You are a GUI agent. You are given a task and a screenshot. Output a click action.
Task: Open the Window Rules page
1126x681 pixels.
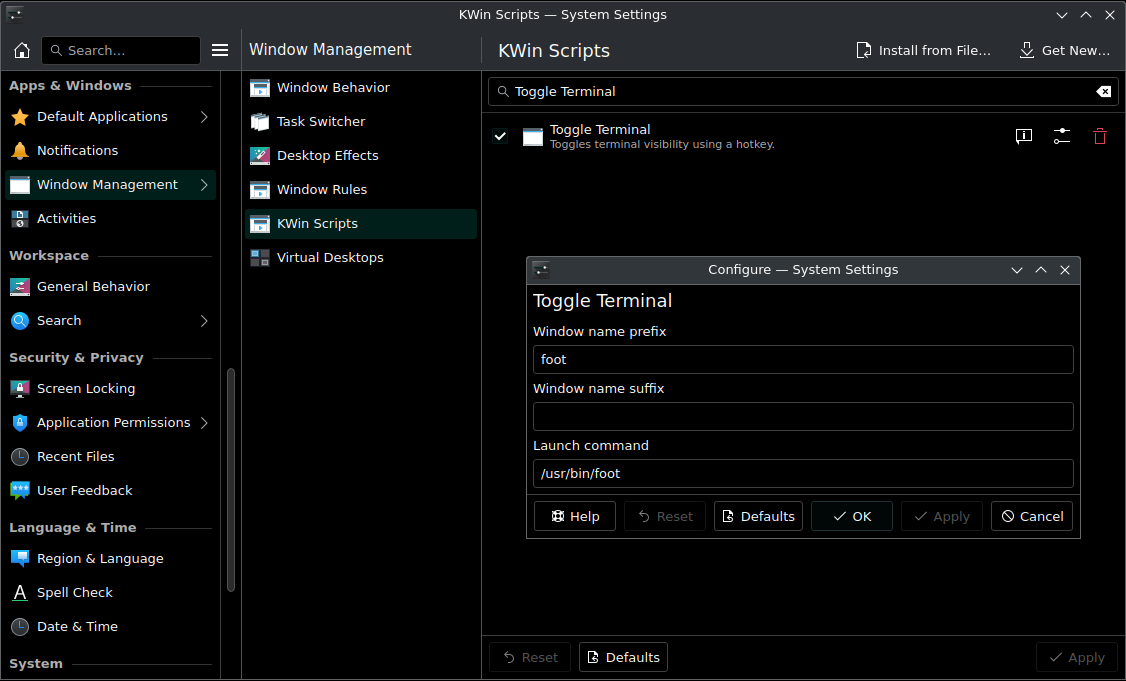click(x=360, y=190)
